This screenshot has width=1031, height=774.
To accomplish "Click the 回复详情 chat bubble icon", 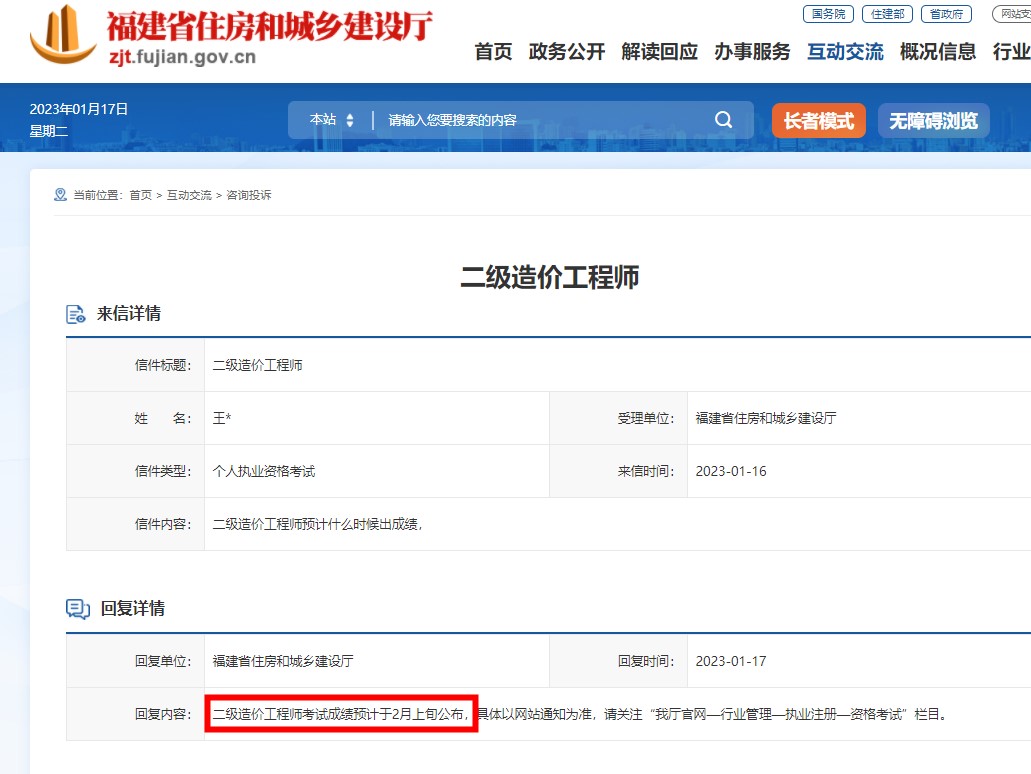I will [x=77, y=609].
